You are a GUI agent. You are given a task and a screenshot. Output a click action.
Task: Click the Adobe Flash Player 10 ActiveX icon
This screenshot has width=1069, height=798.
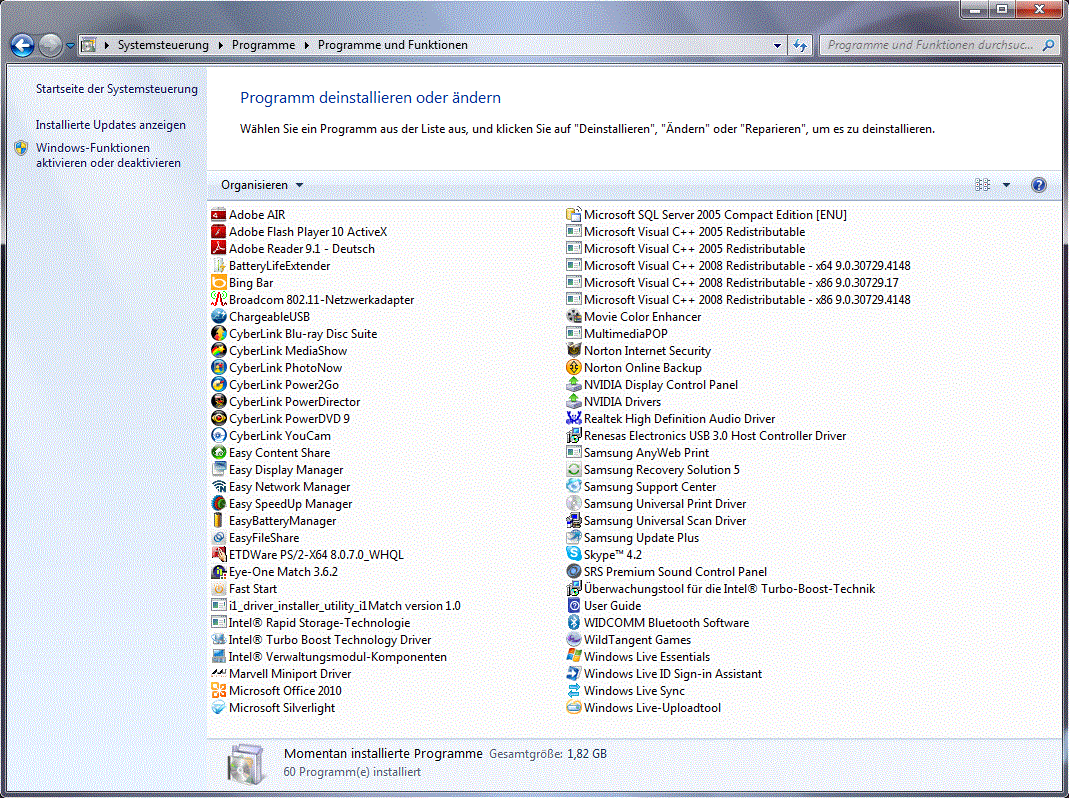pos(219,232)
